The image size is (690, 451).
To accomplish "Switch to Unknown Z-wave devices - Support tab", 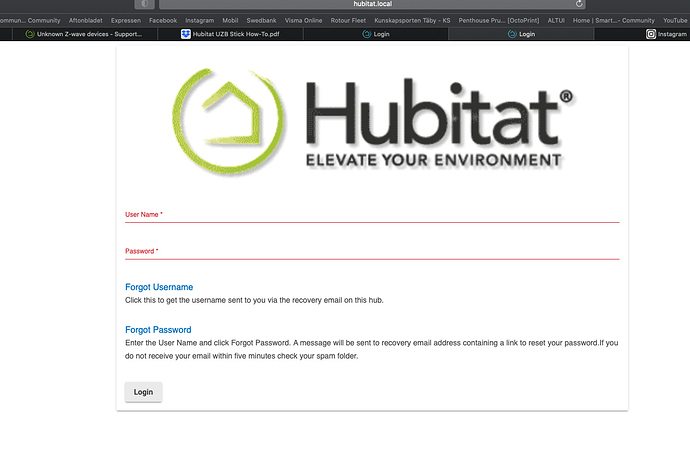I will pyautogui.click(x=84, y=34).
